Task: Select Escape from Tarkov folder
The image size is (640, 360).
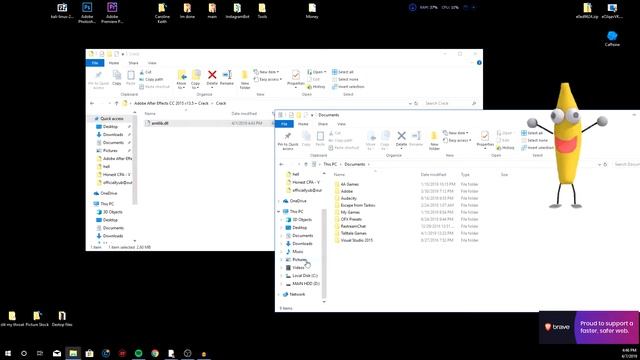Action: point(358,205)
